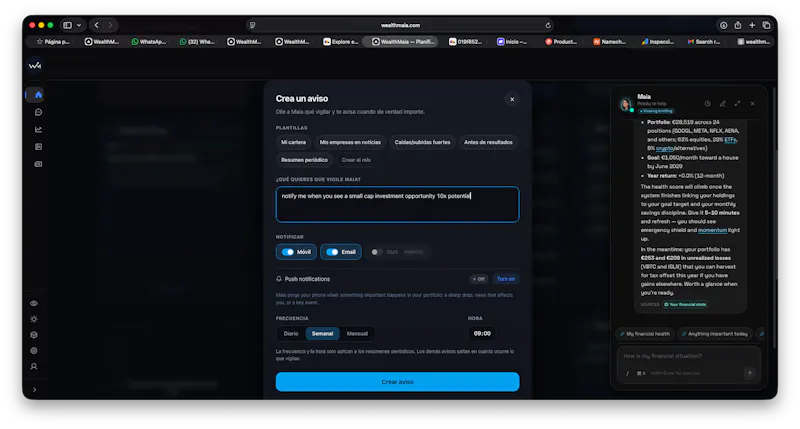Click the alert description text field

397,205
